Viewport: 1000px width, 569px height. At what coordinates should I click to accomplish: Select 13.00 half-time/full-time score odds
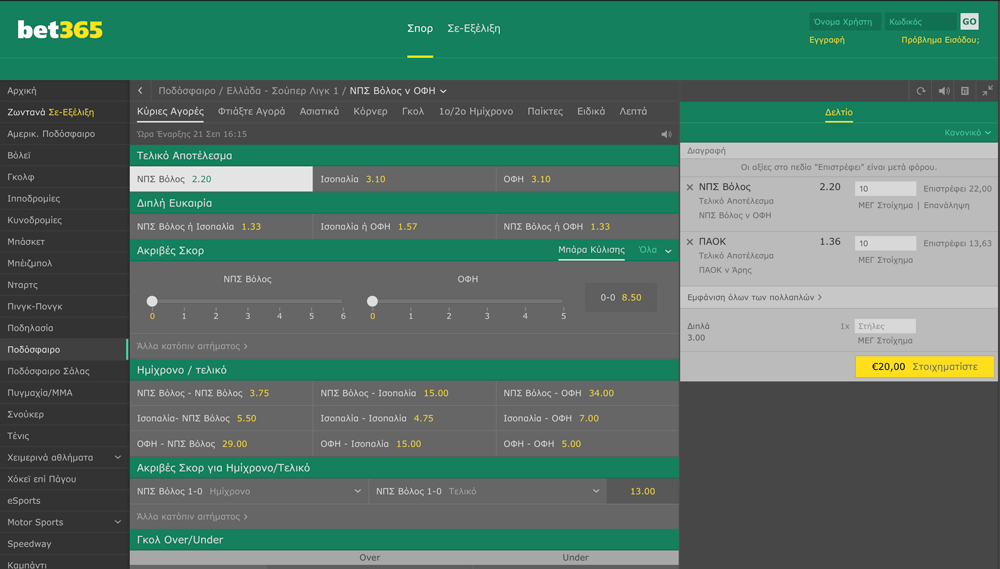(x=642, y=491)
